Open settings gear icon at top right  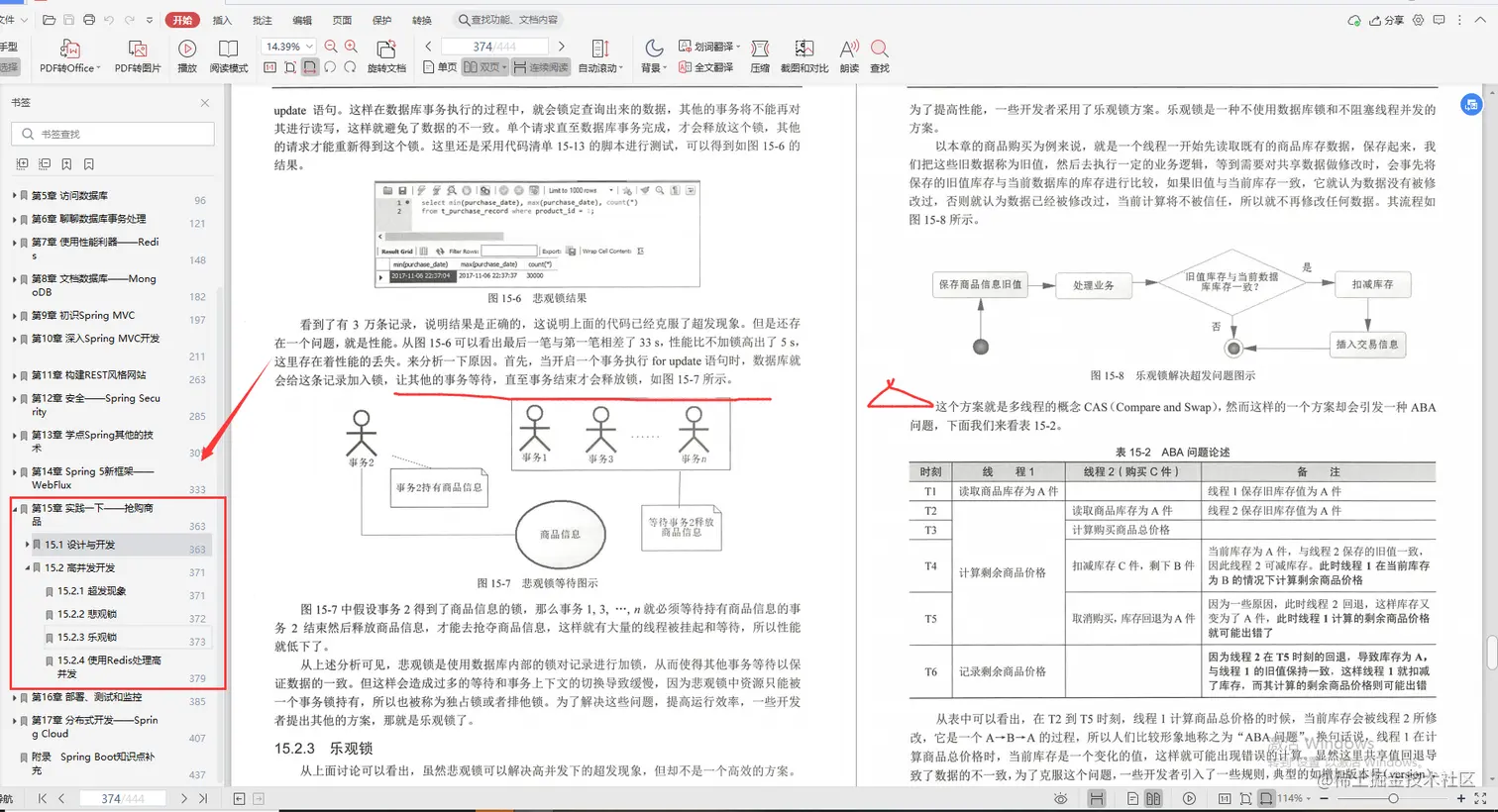click(1418, 20)
